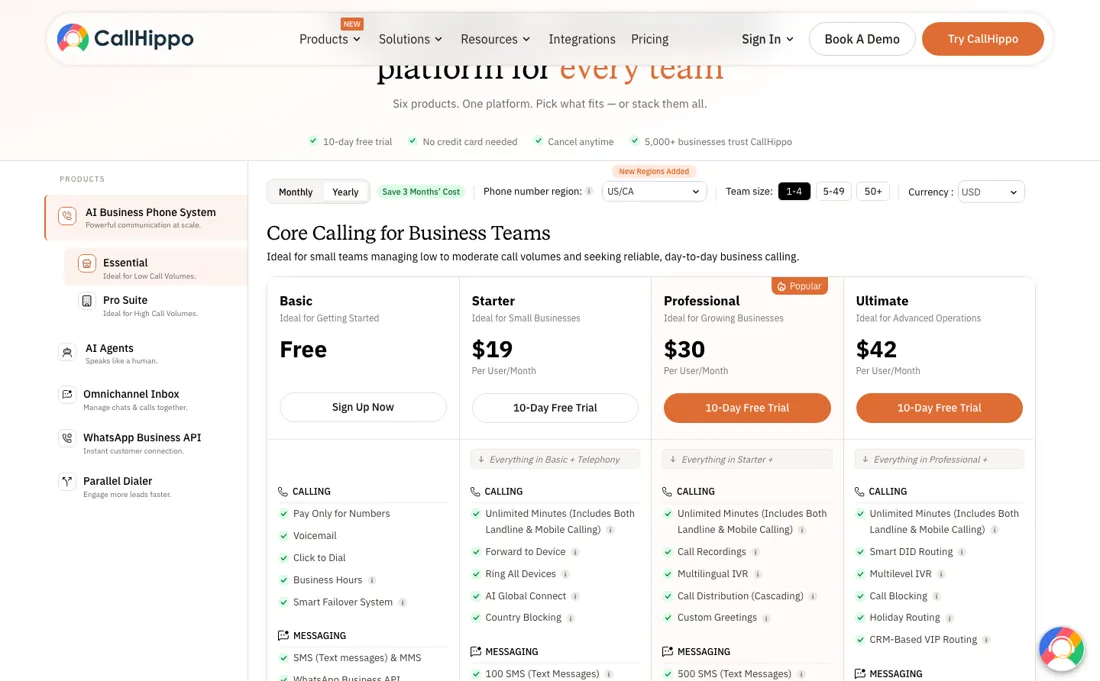Click Everything in Starter + note
This screenshot has height=681, width=1100.
(747, 459)
